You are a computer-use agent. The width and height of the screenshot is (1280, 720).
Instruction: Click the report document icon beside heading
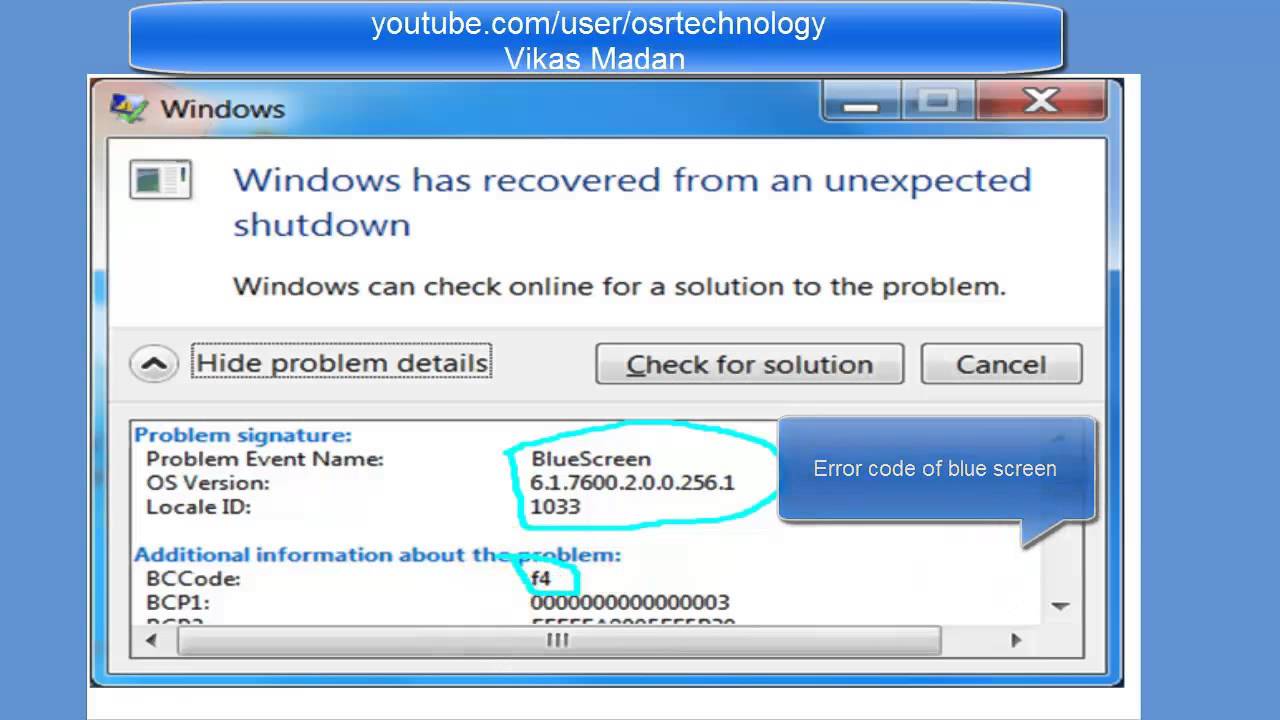pyautogui.click(x=161, y=180)
